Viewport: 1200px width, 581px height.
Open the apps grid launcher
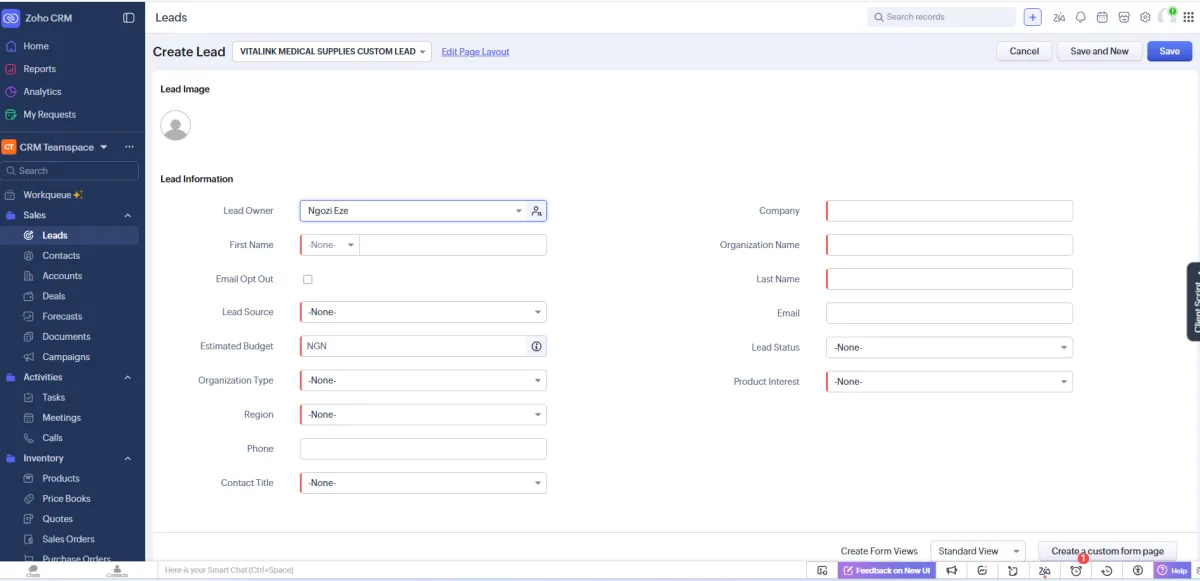point(1188,17)
